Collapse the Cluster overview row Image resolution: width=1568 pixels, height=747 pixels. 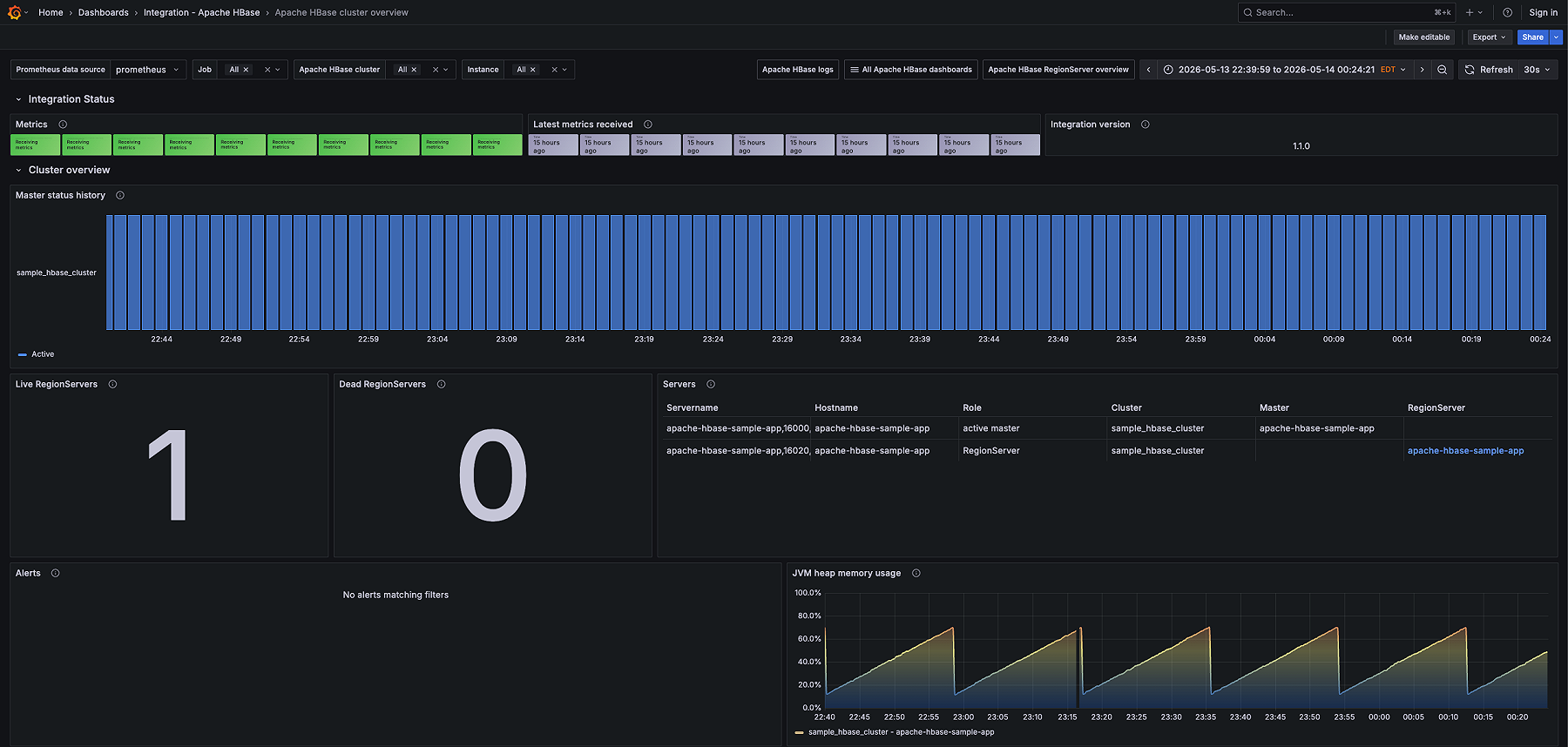tap(18, 170)
